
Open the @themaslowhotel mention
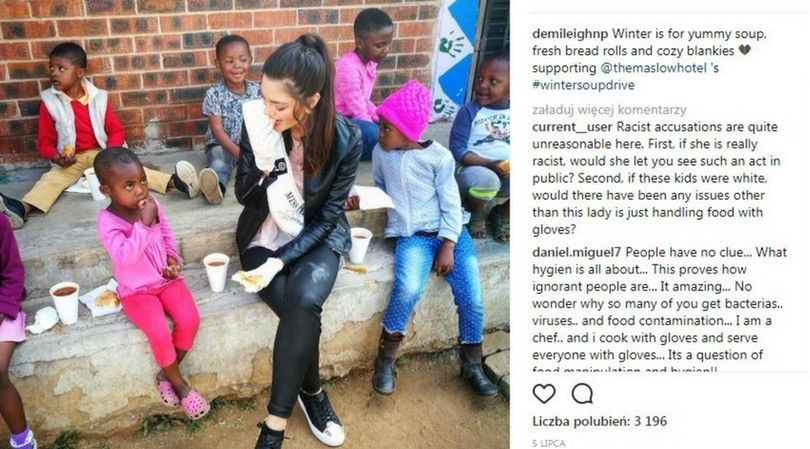(653, 68)
